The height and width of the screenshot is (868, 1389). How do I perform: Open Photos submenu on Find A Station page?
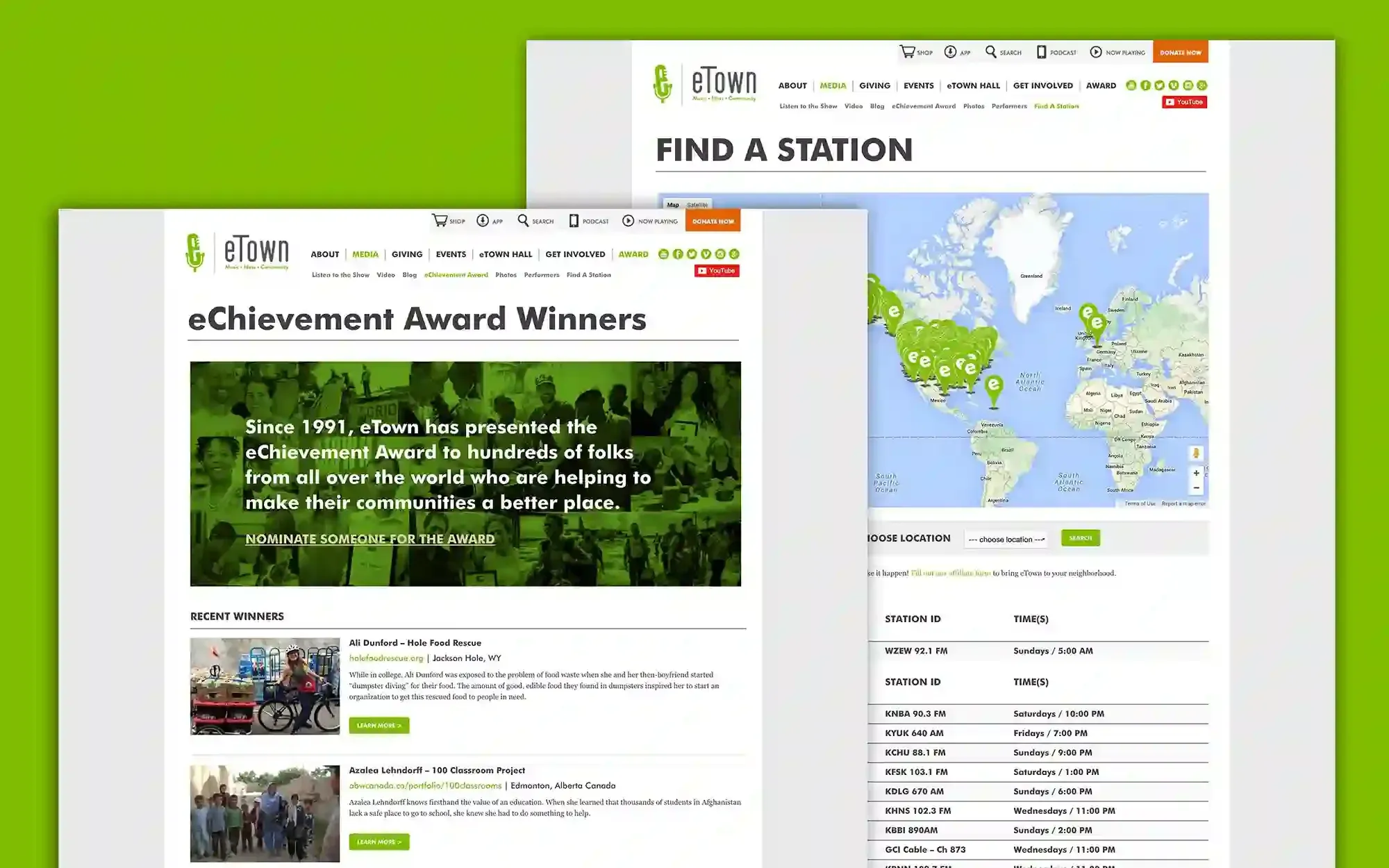974,106
